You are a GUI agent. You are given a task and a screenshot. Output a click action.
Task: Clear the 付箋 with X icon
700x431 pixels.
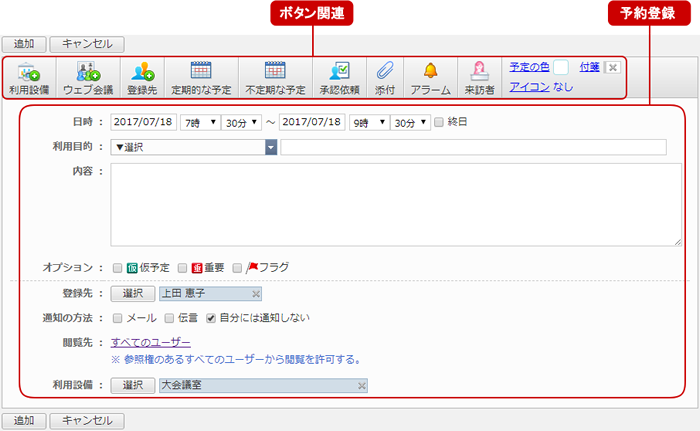pyautogui.click(x=612, y=67)
